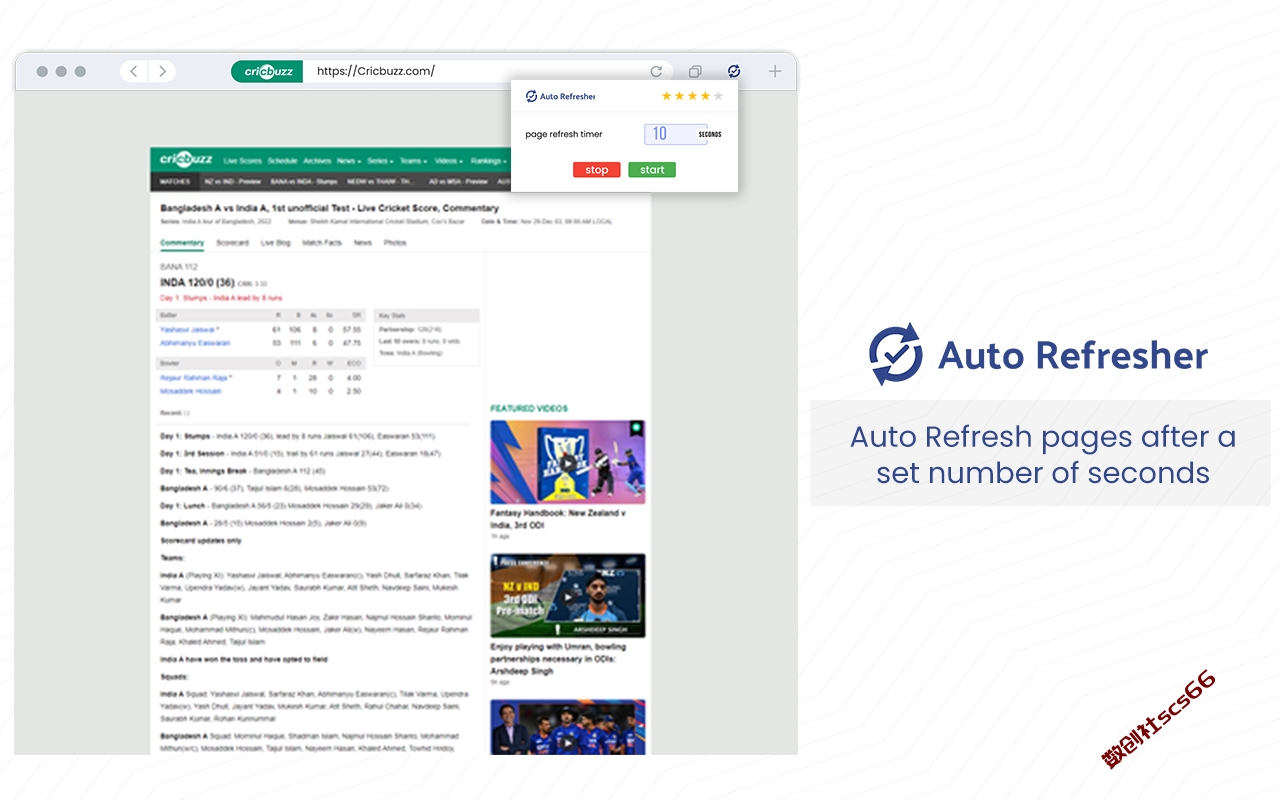
Task: Click the Key Stats panel header
Action: click(x=427, y=315)
